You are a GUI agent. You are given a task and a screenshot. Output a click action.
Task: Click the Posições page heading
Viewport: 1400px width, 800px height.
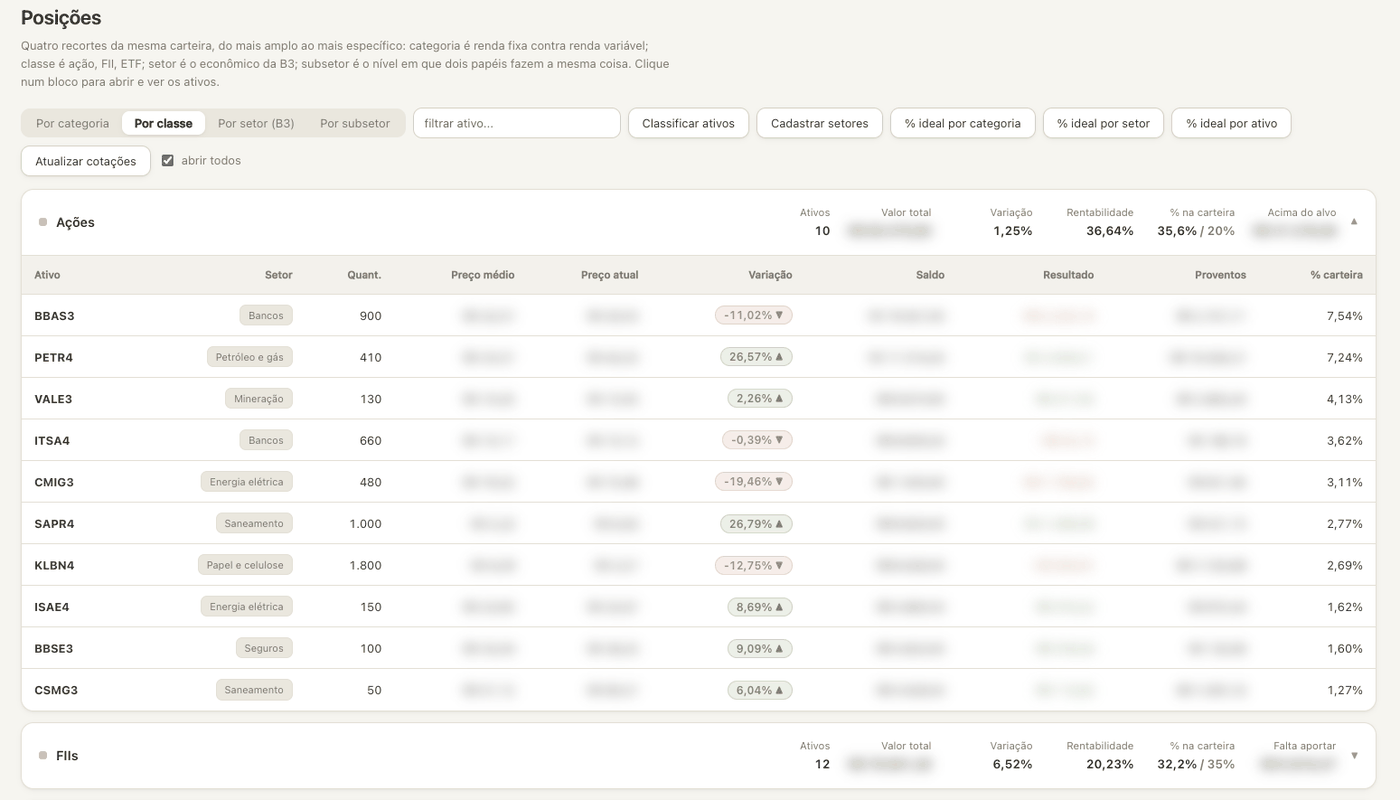pos(61,18)
